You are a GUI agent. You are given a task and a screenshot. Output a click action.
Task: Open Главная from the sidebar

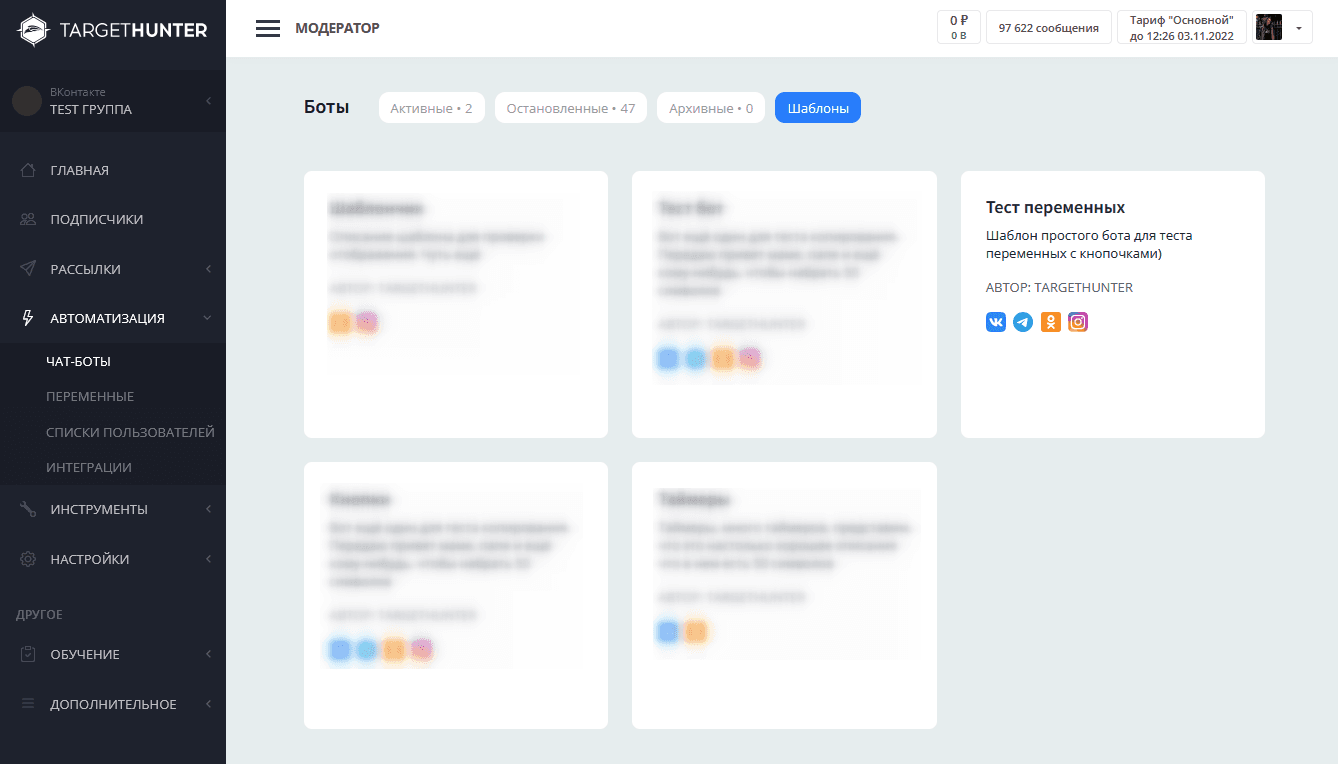[x=80, y=170]
